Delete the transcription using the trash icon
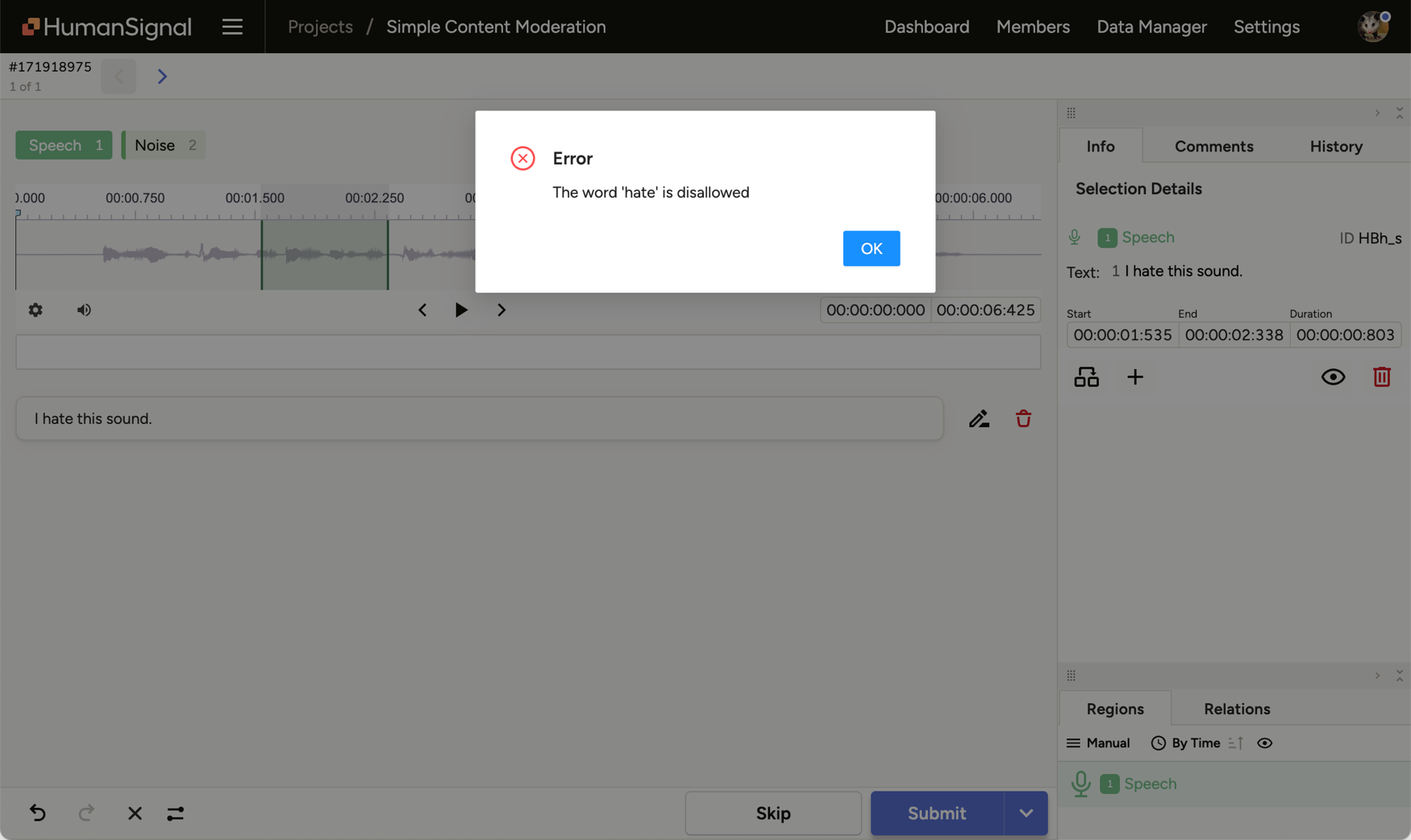Image resolution: width=1411 pixels, height=840 pixels. [x=1022, y=418]
